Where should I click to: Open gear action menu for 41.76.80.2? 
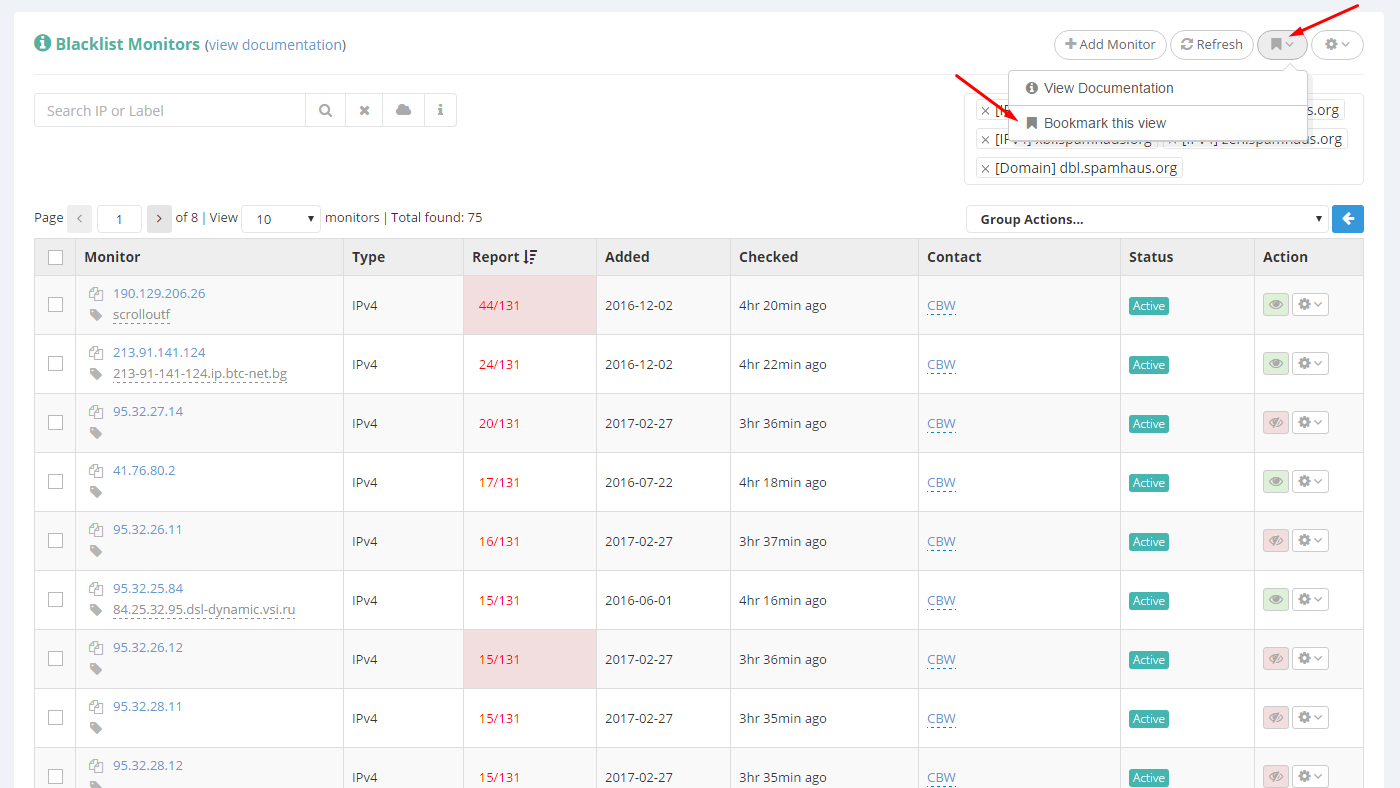pyautogui.click(x=1310, y=482)
